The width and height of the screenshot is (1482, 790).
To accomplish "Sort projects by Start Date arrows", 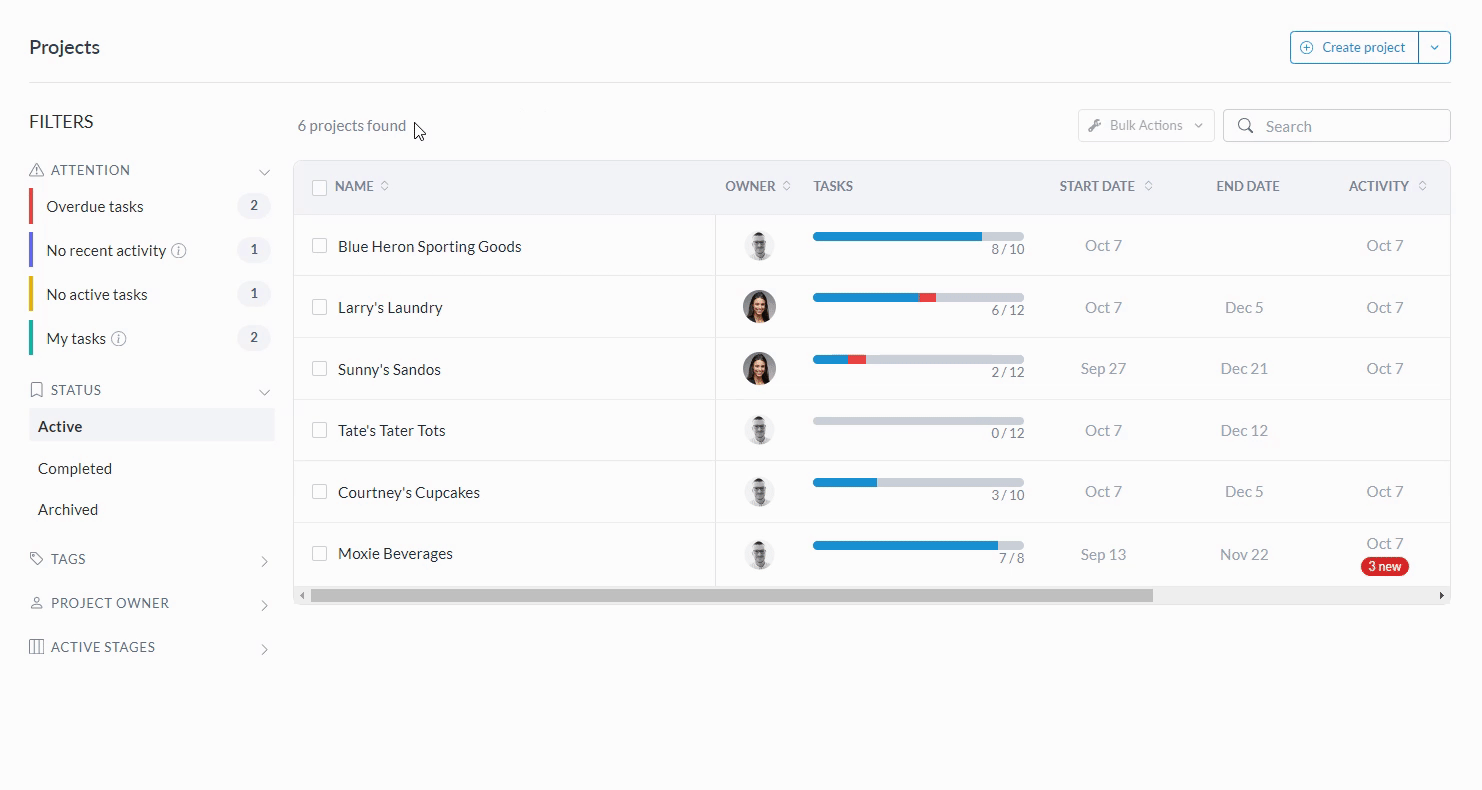I will tap(1148, 186).
